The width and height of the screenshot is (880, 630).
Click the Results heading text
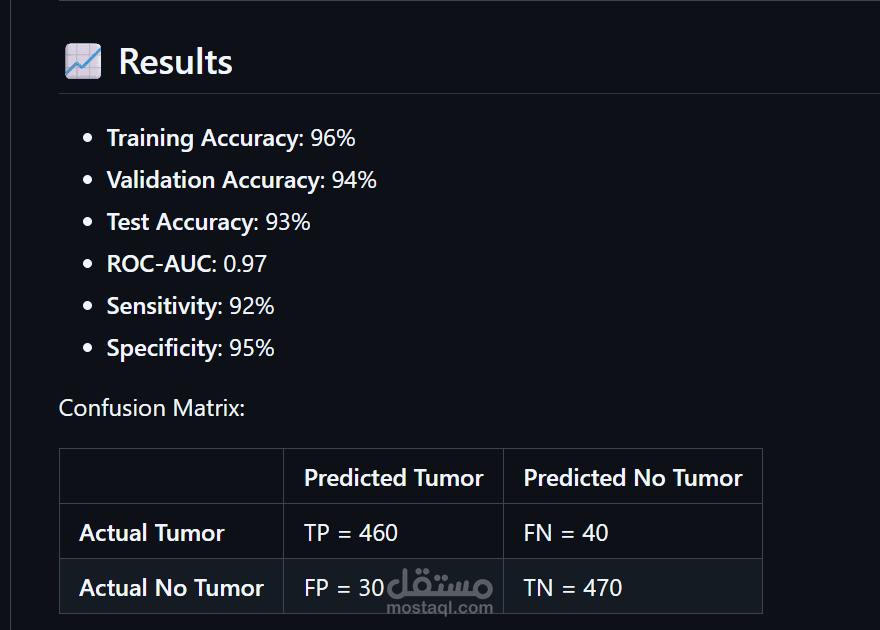click(175, 62)
